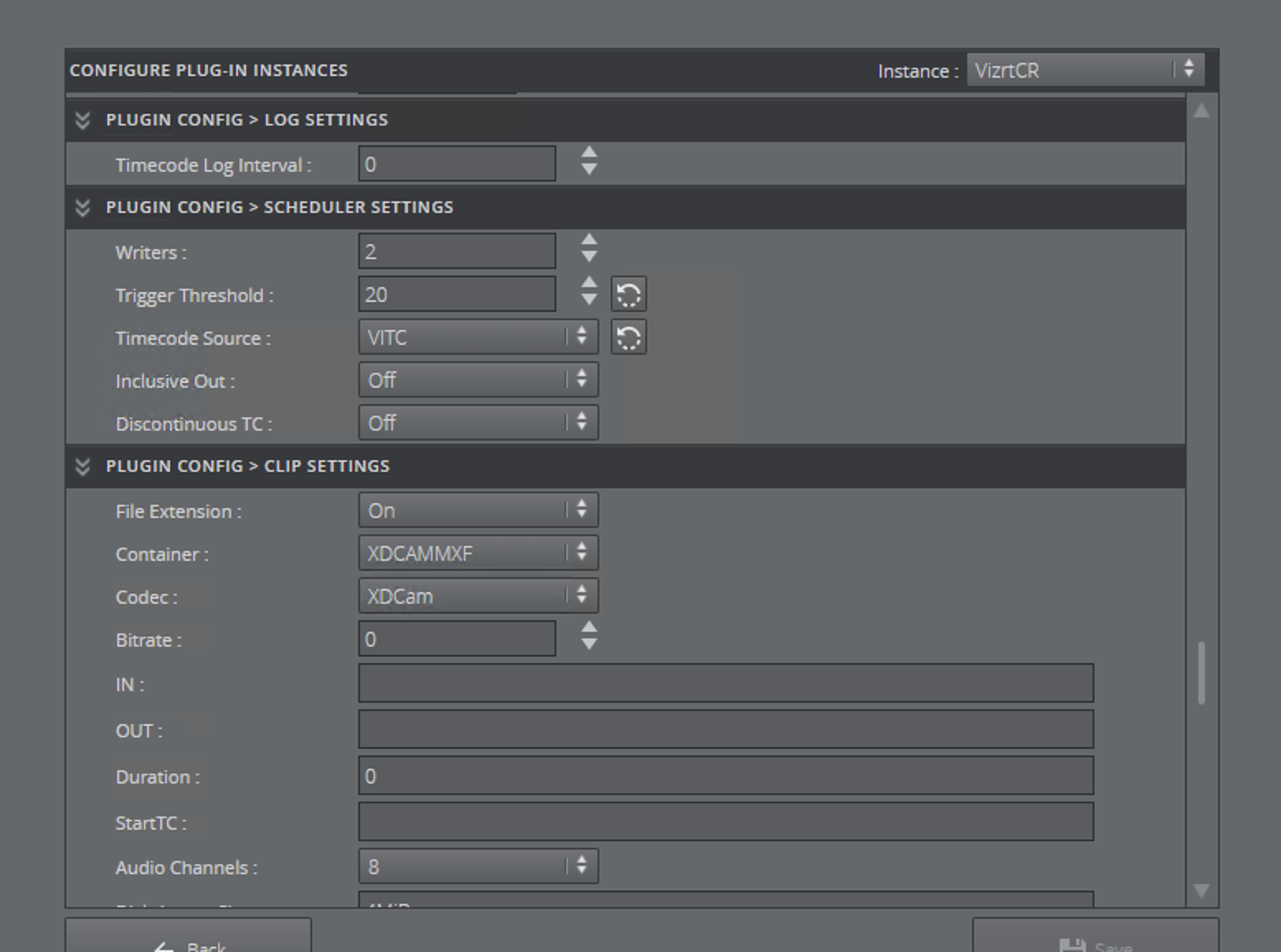
Task: Open the Instance dropdown showing VizrtCR
Action: pyautogui.click(x=1085, y=70)
